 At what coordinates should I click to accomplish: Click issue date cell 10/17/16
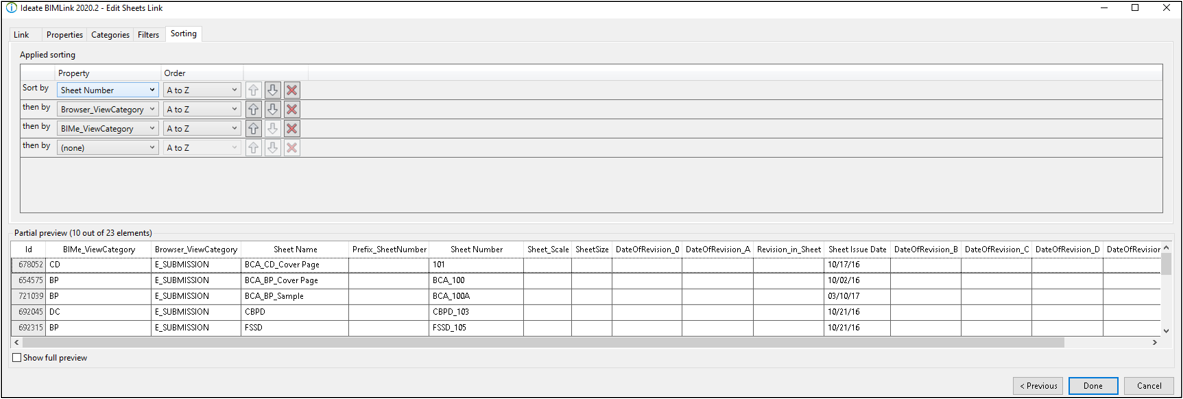tap(857, 265)
